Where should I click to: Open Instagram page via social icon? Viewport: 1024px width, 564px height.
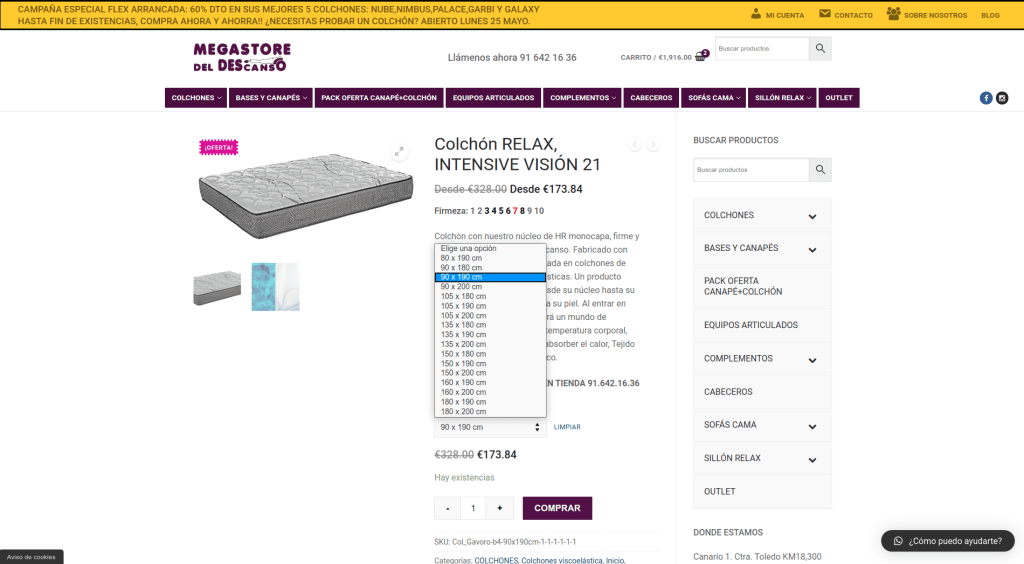pos(1002,98)
